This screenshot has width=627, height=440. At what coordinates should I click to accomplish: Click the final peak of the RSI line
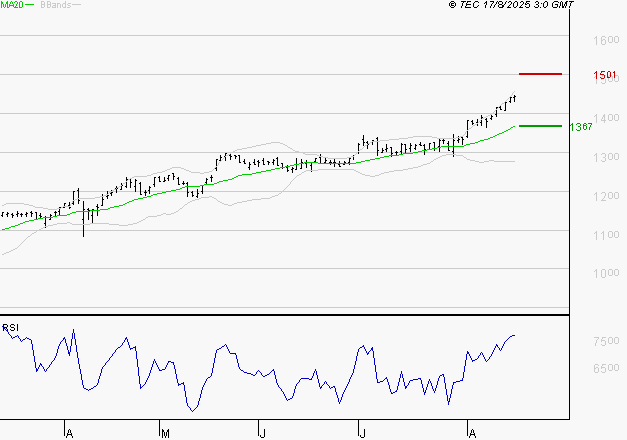point(514,336)
